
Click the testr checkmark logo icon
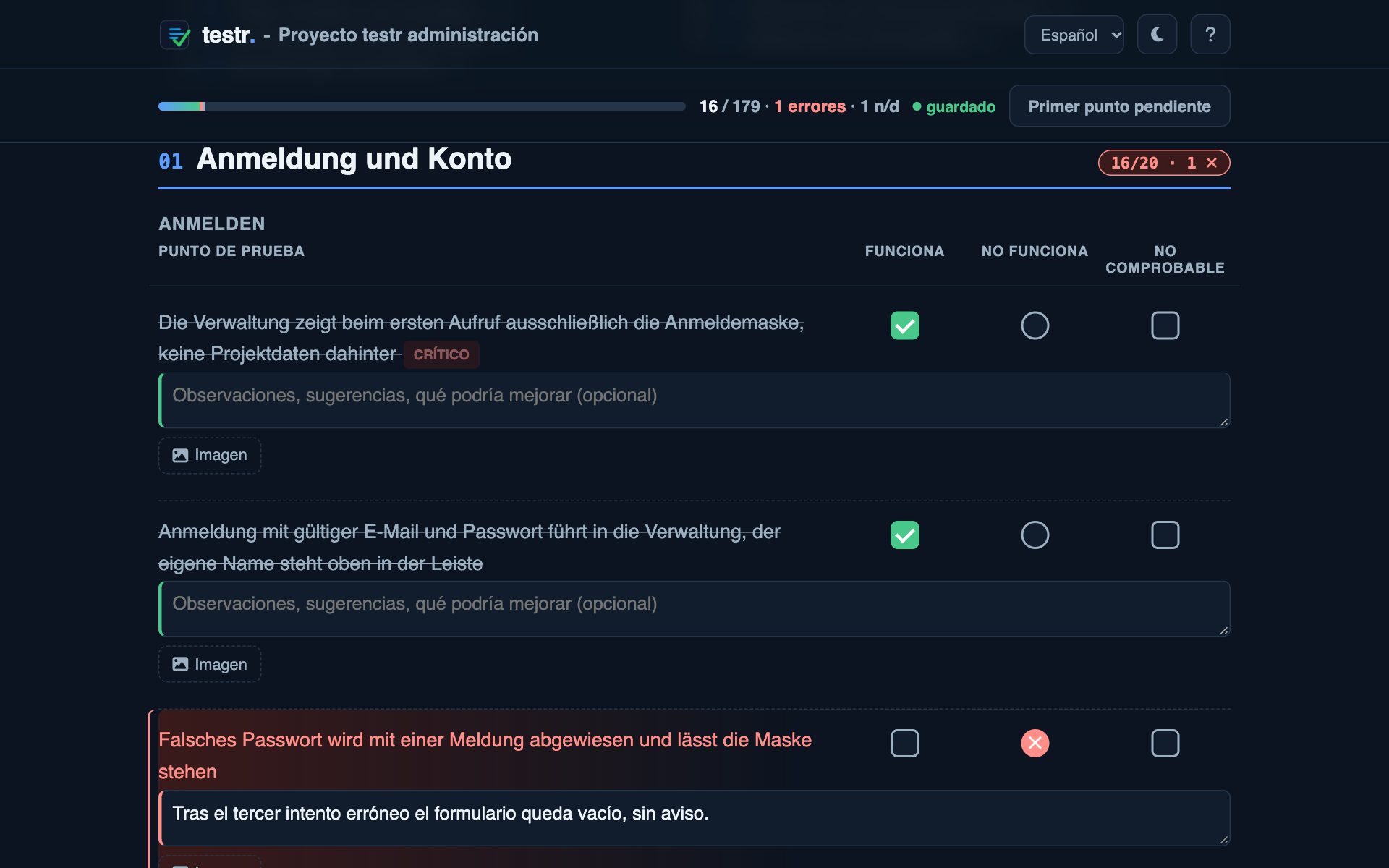(174, 35)
